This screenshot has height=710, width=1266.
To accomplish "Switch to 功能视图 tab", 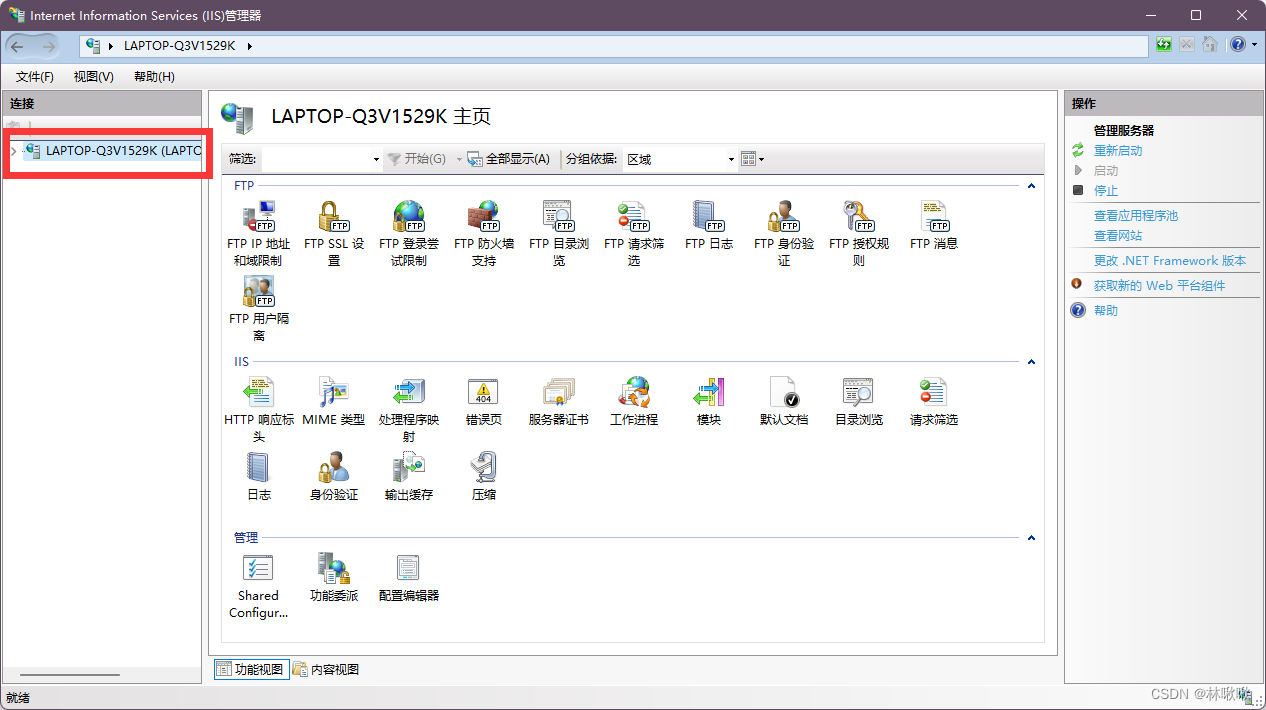I will (250, 669).
